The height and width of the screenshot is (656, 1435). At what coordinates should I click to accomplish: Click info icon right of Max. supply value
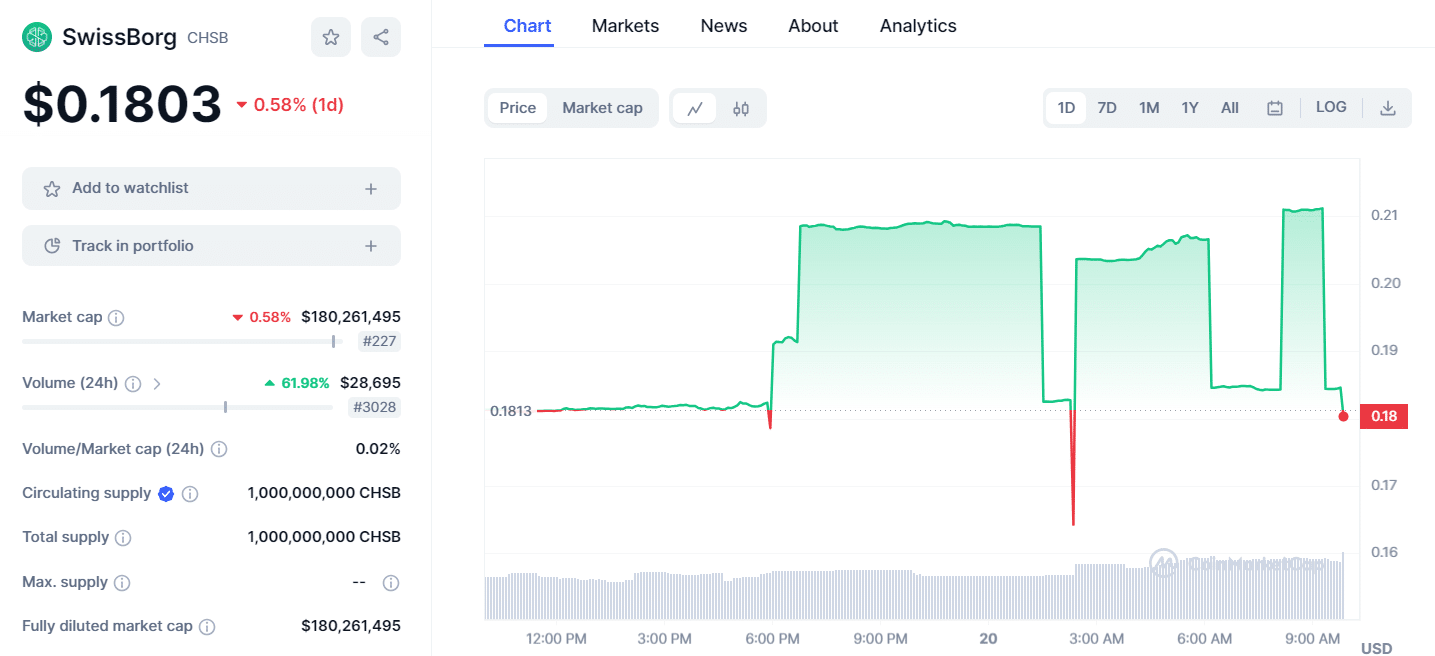point(391,582)
